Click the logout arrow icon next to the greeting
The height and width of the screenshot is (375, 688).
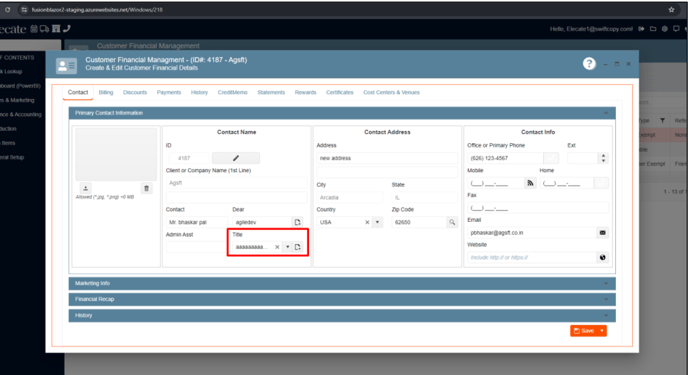click(641, 29)
